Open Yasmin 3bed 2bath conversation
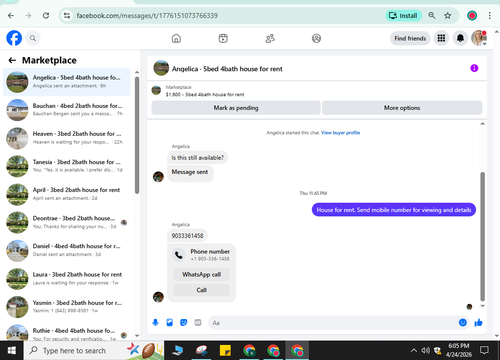Viewport: 500px width, 360px height. pyautogui.click(x=67, y=307)
